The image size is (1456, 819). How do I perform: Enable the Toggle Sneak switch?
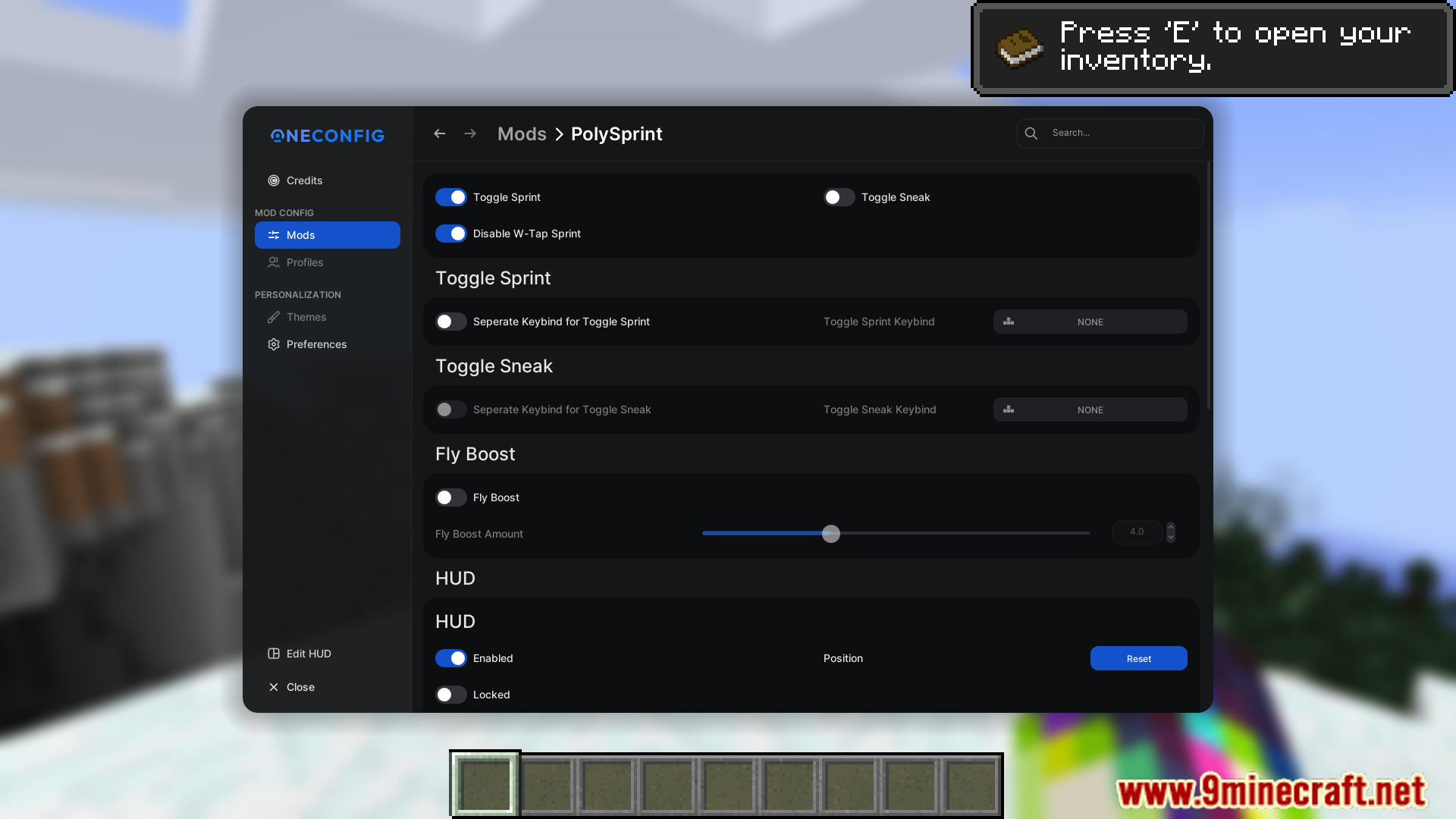point(839,197)
